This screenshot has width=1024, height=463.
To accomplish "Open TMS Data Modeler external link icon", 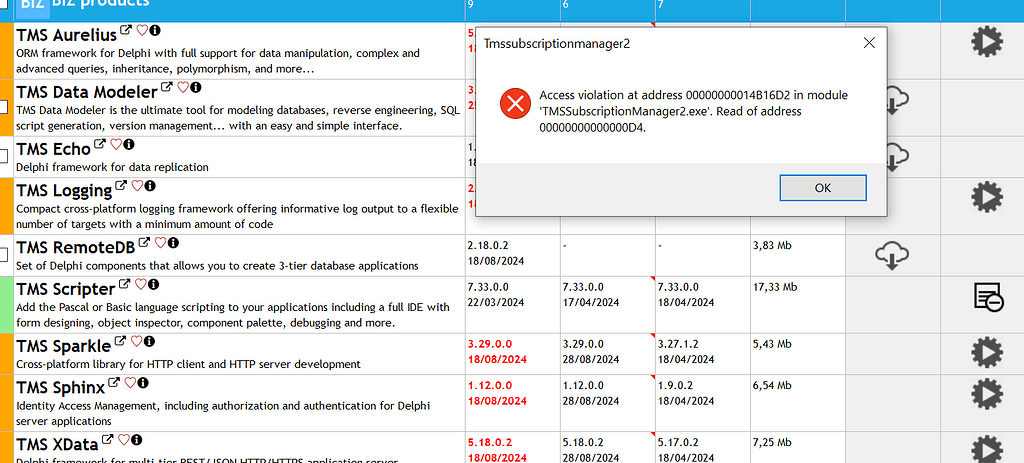I will (167, 87).
